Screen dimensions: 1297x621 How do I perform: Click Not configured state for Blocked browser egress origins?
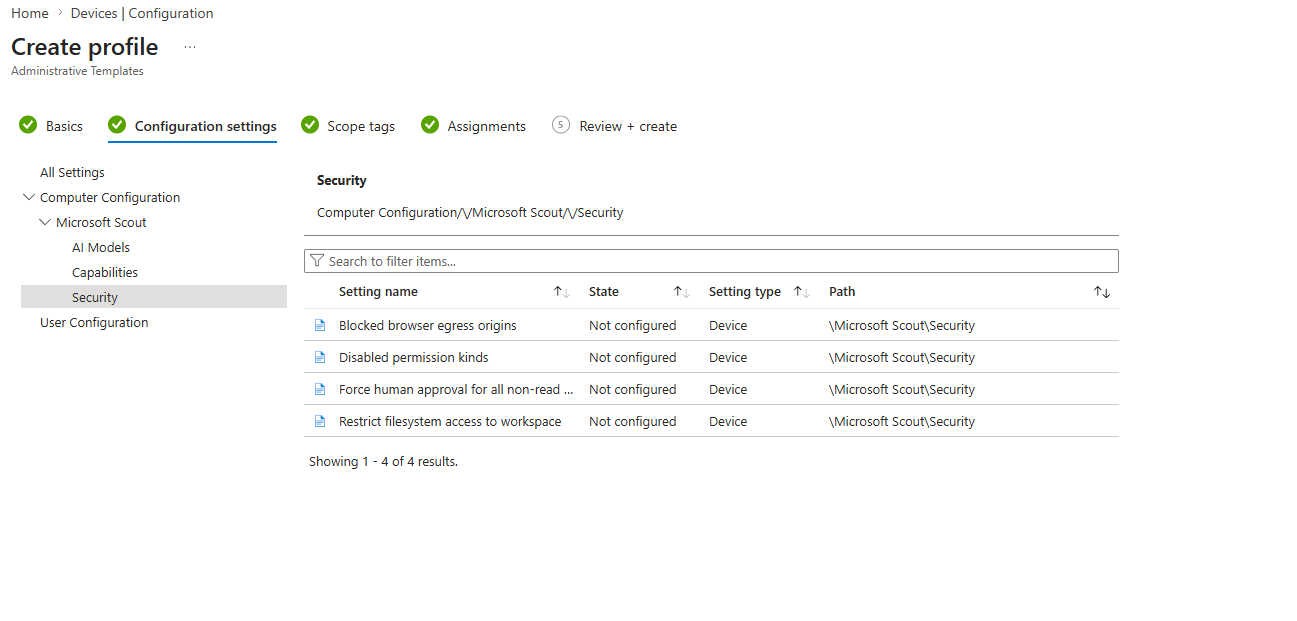coord(632,326)
